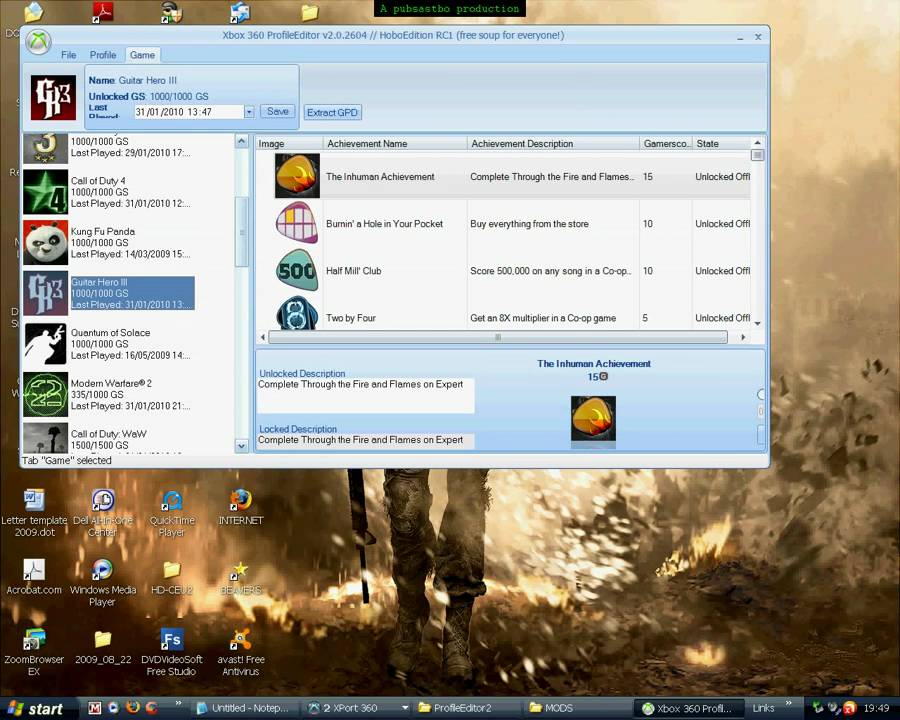This screenshot has height=720, width=900.
Task: Select the Quantum of Solace game icon
Action: click(45, 344)
